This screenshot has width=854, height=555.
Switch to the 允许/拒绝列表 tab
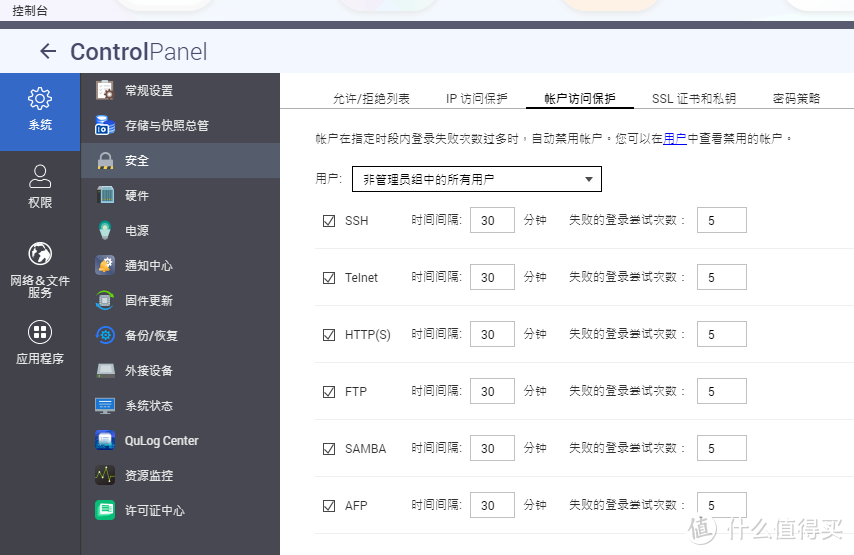click(371, 99)
